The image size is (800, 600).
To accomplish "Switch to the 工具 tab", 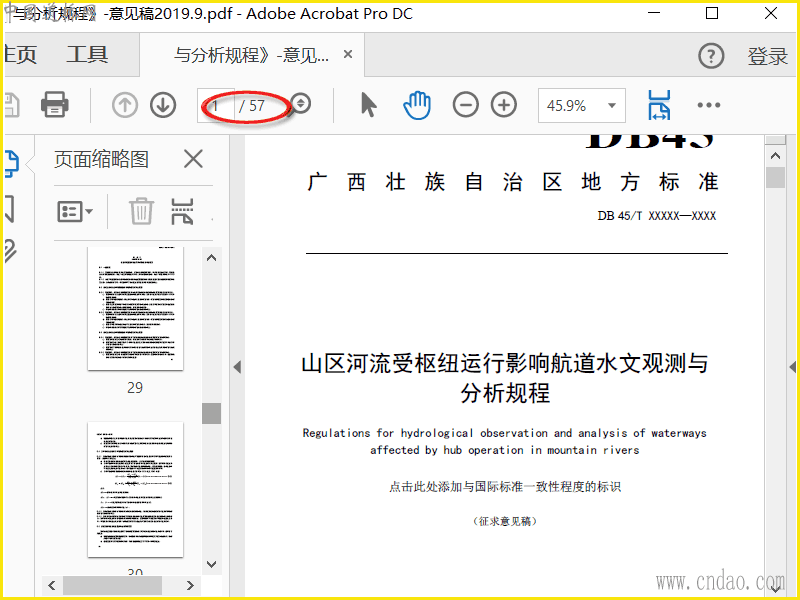I will click(87, 54).
